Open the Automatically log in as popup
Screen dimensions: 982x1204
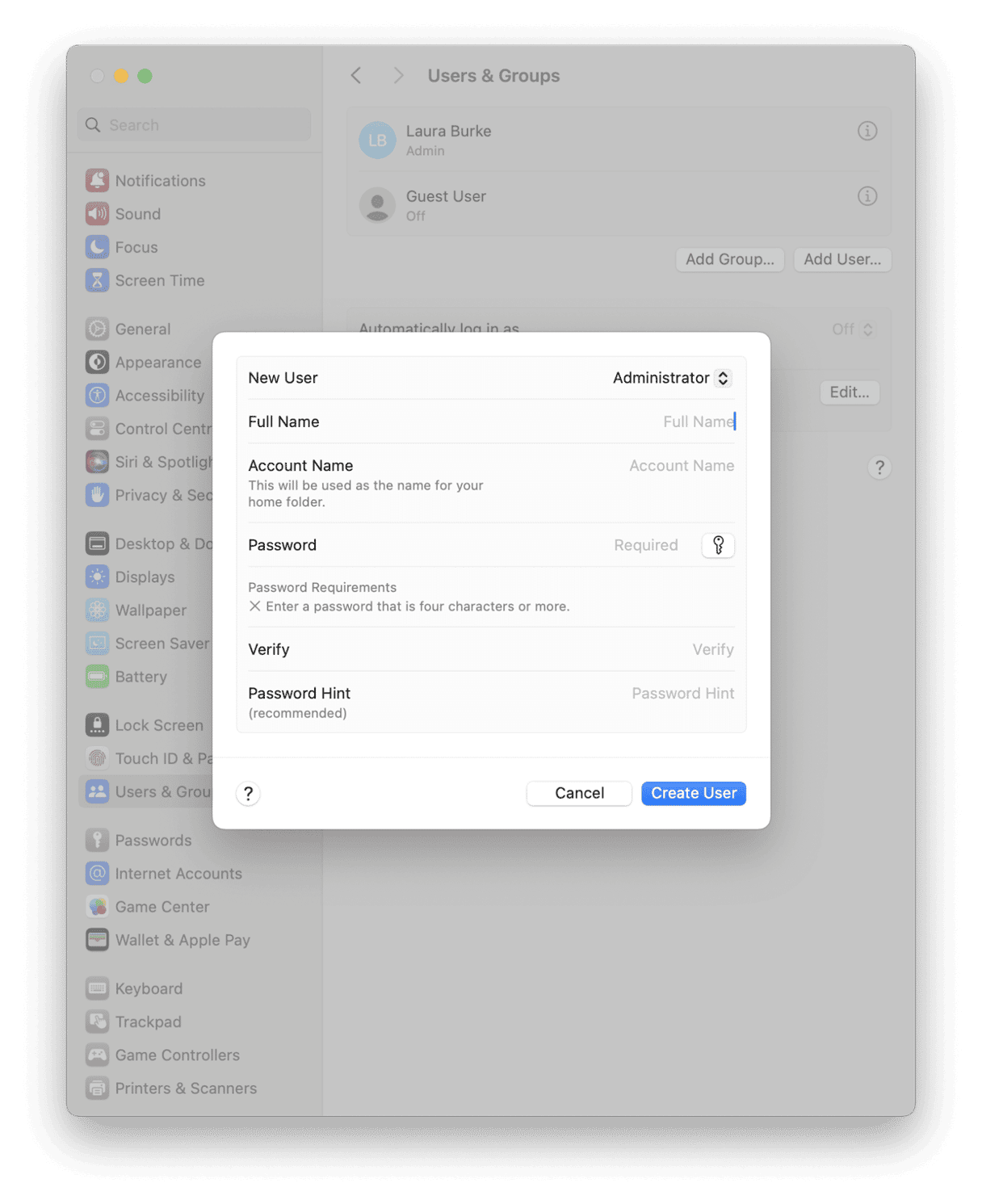point(854,329)
